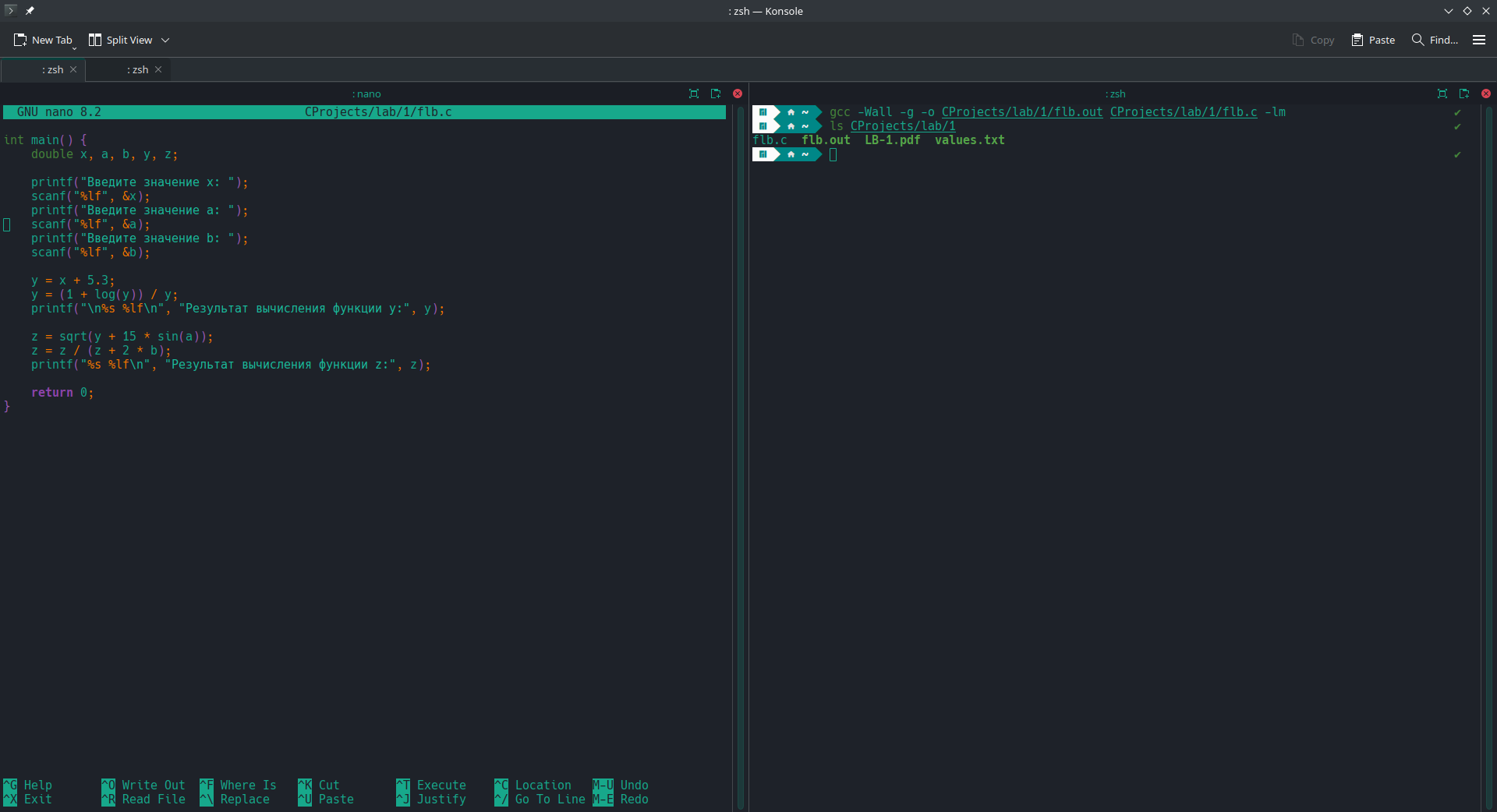
Task: Detach the right zsh pane
Action: (x=1464, y=94)
